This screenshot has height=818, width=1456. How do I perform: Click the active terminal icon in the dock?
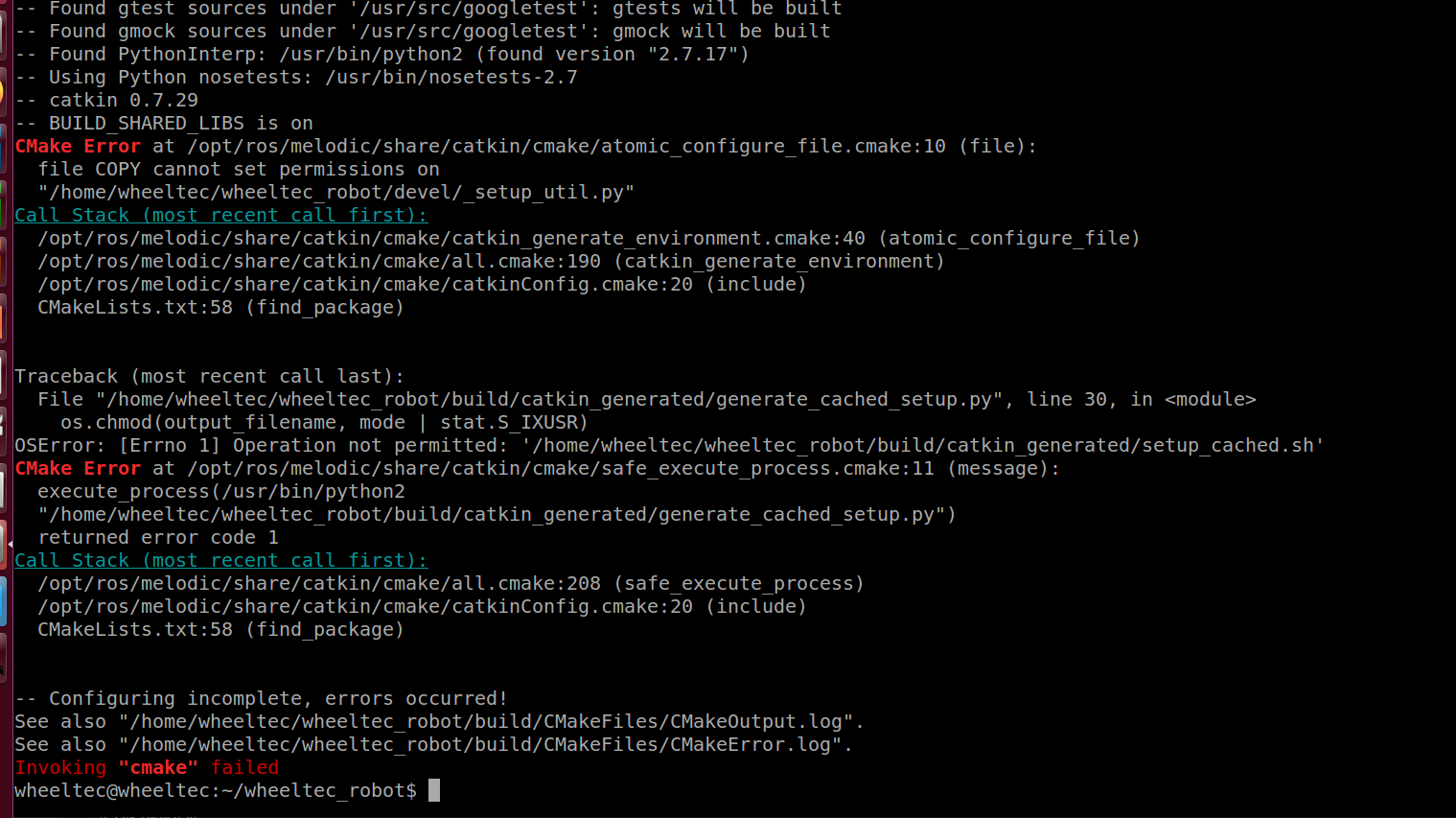(4, 544)
